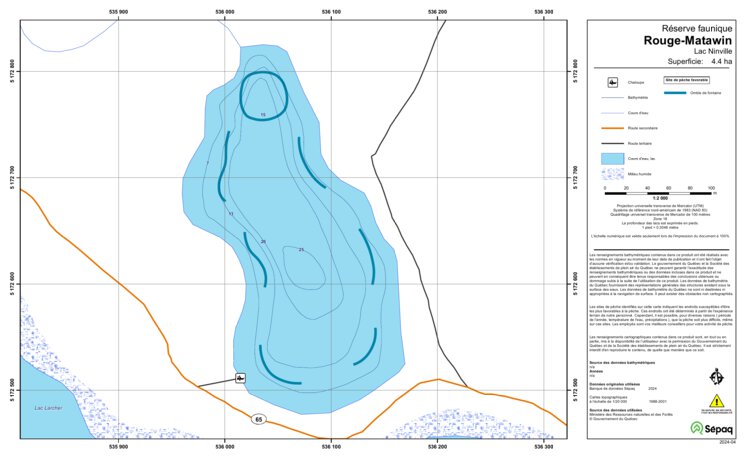This screenshot has width=756, height=459.
Task: Click the north arrow compass symbol
Action: click(x=716, y=377)
